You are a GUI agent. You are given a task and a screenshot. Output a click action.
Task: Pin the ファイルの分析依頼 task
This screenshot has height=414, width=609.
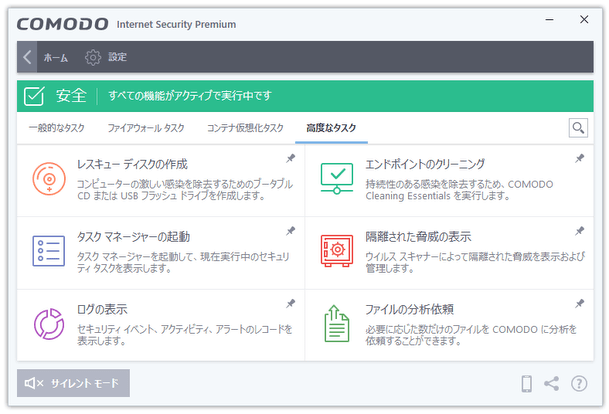tap(579, 303)
